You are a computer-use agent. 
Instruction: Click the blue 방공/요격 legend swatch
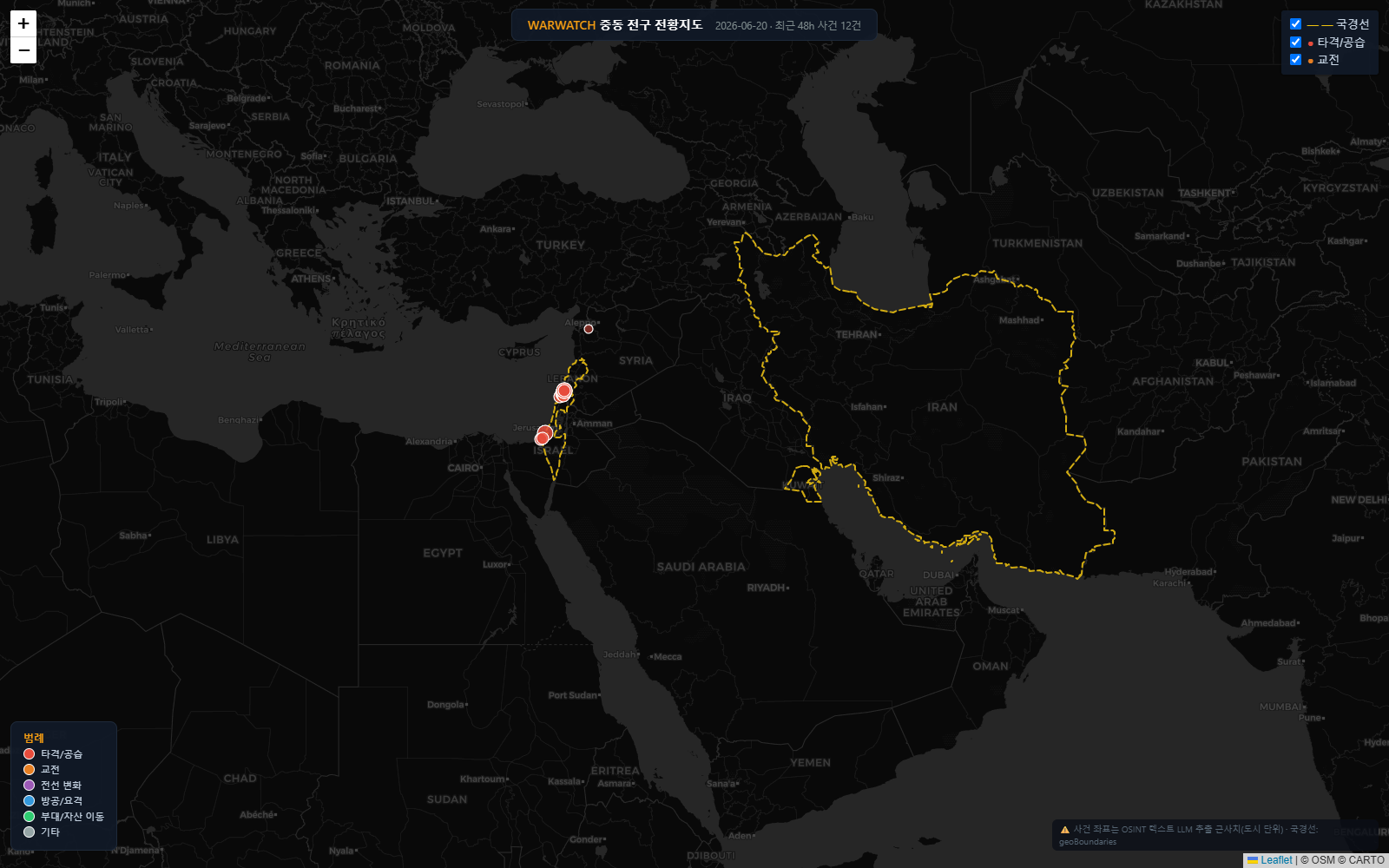coord(30,801)
